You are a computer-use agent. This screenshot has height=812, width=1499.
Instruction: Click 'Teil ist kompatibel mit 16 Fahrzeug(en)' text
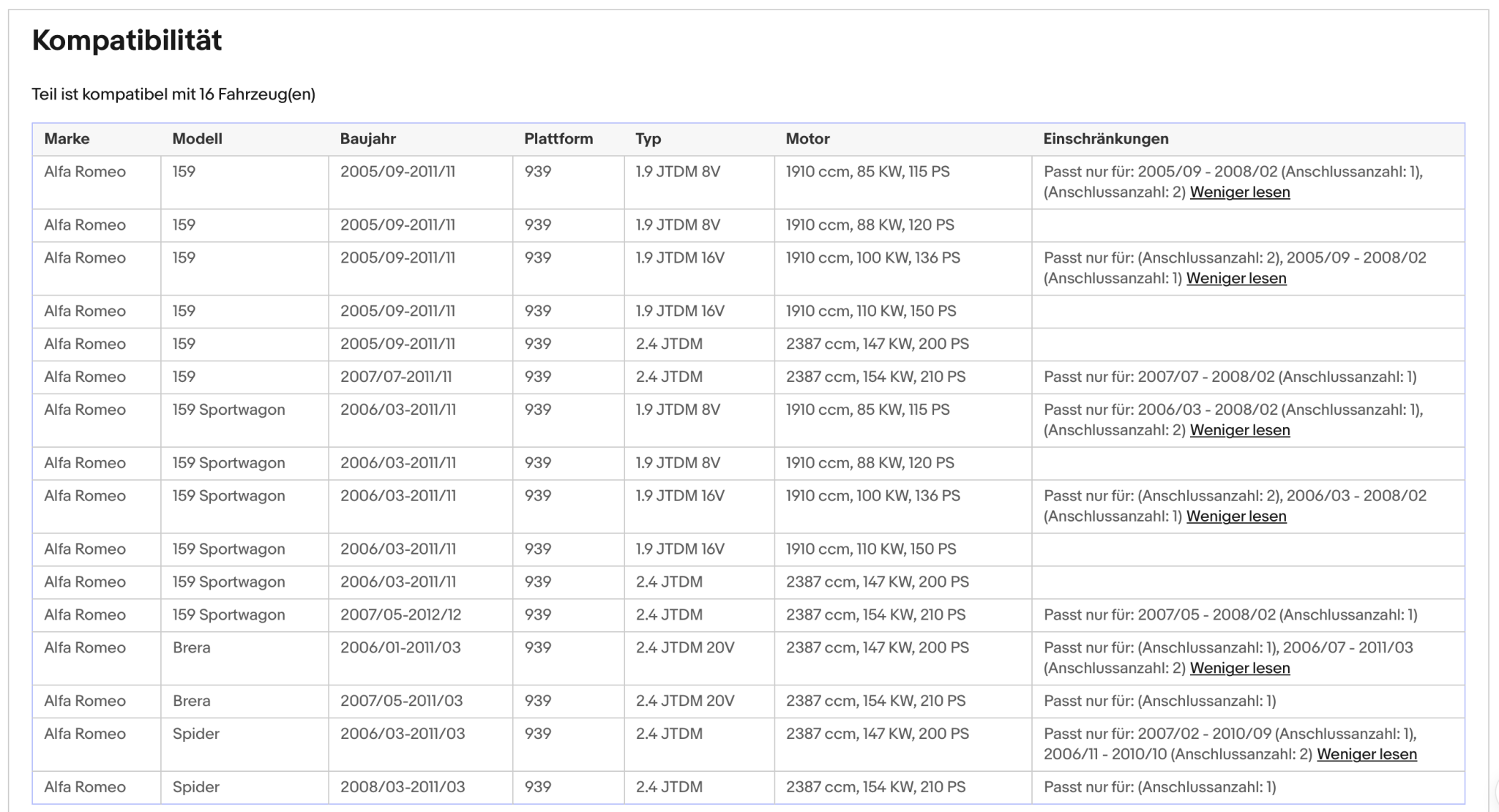[x=173, y=94]
